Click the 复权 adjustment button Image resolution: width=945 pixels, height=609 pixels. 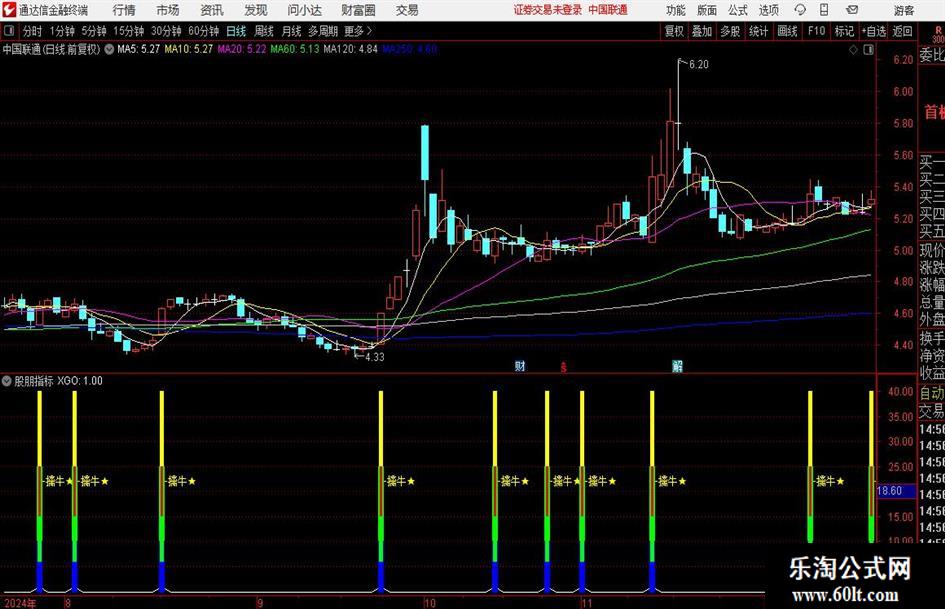[674, 31]
